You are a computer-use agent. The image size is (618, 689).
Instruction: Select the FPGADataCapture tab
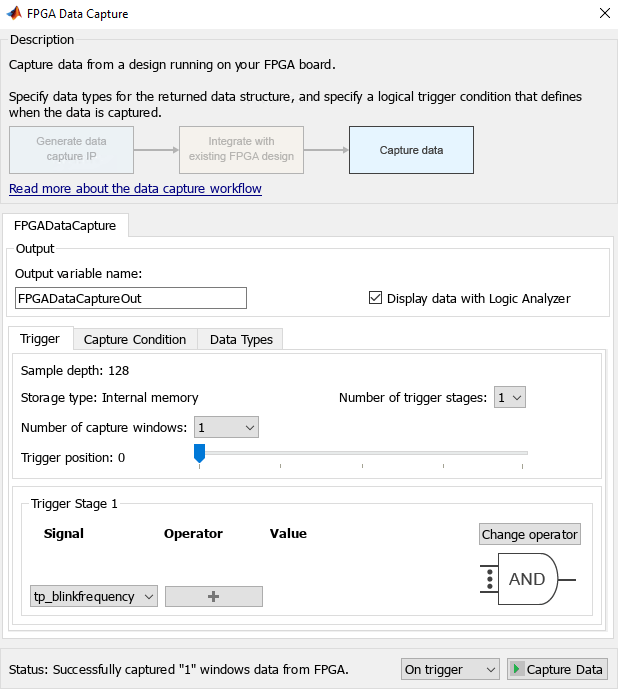click(65, 225)
